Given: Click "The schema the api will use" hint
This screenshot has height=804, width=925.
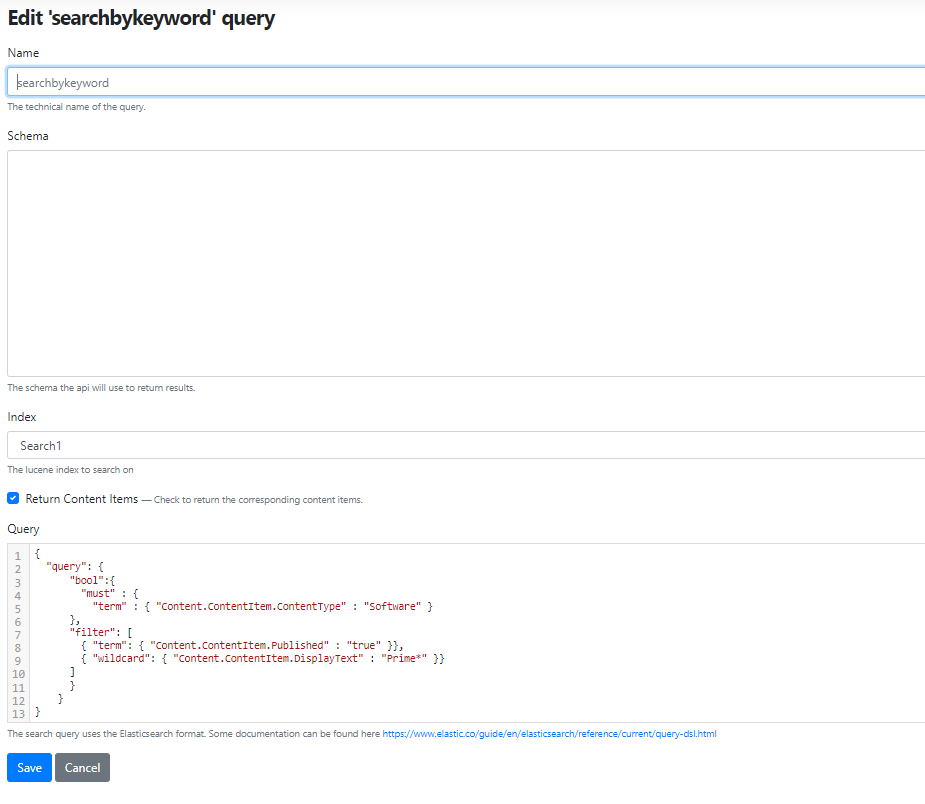Looking at the screenshot, I should 101,388.
